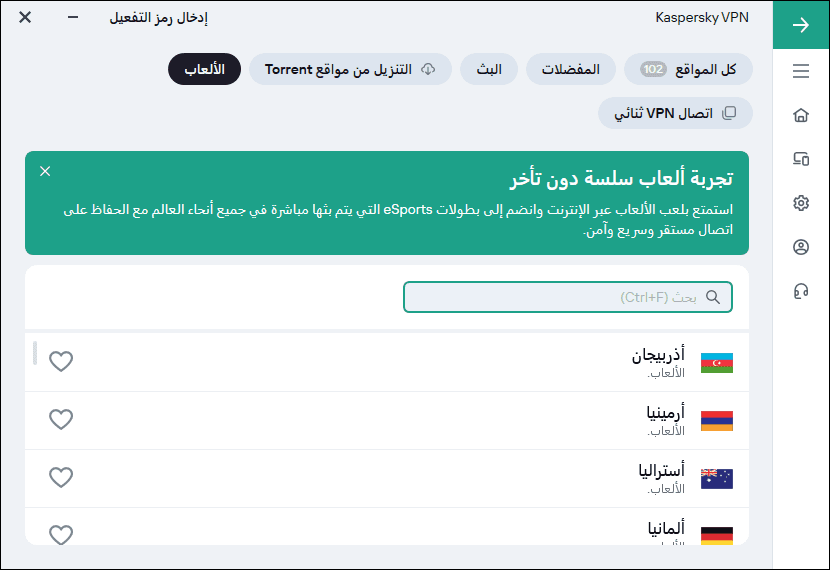The height and width of the screenshot is (570, 830).
Task: Open support headset icon
Action: [x=801, y=291]
